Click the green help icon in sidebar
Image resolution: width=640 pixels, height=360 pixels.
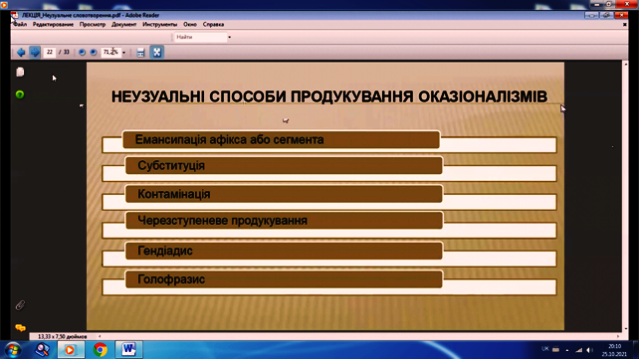[20, 94]
